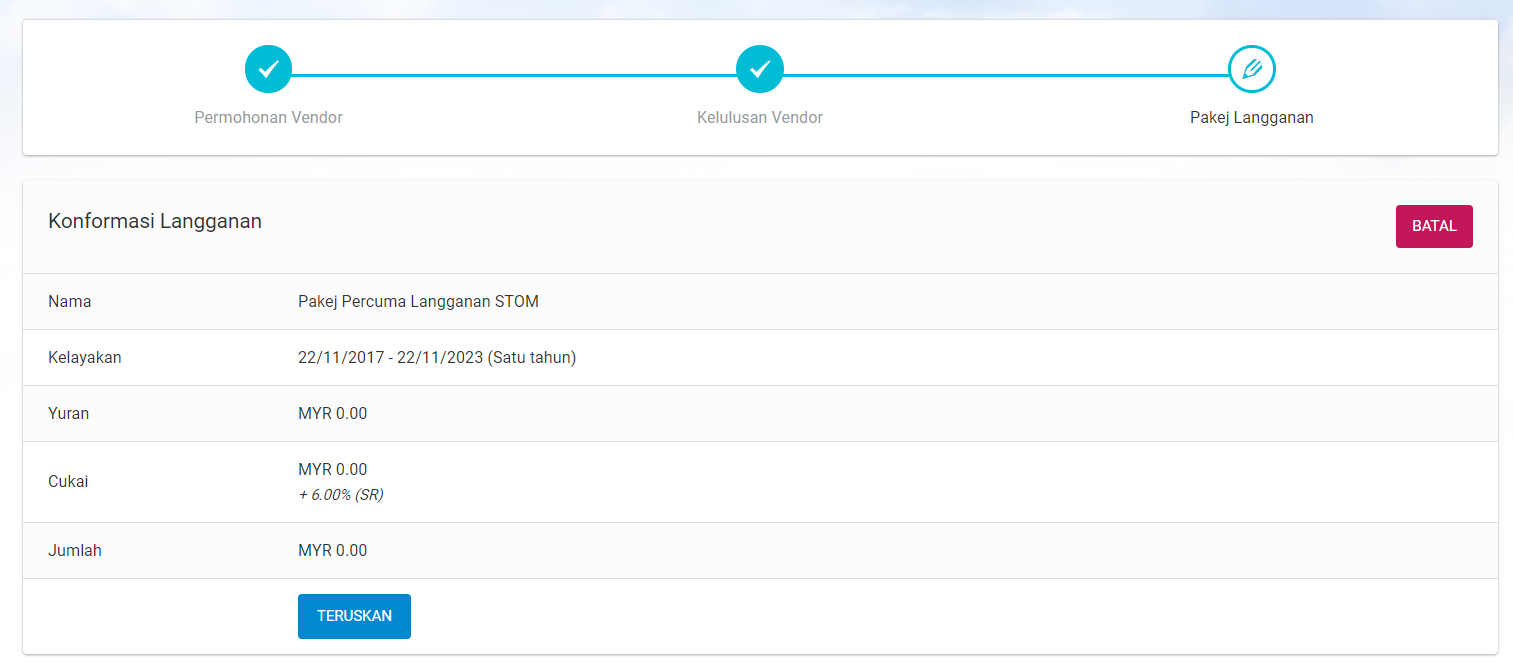Continue with the TERUSKAN button
Image resolution: width=1513 pixels, height=667 pixels.
pyautogui.click(x=354, y=616)
